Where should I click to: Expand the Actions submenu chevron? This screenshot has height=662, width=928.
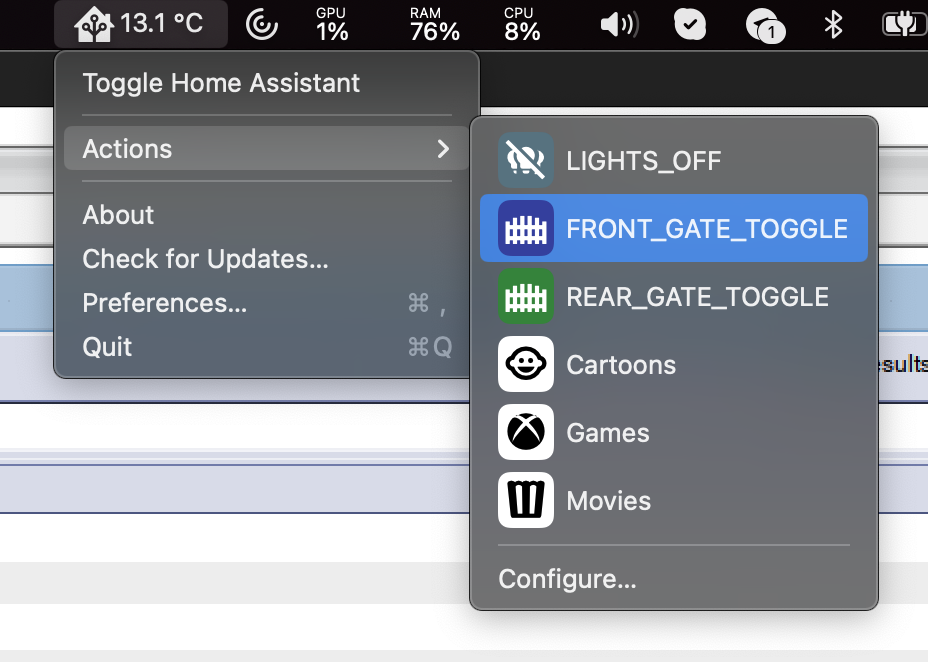point(444,149)
